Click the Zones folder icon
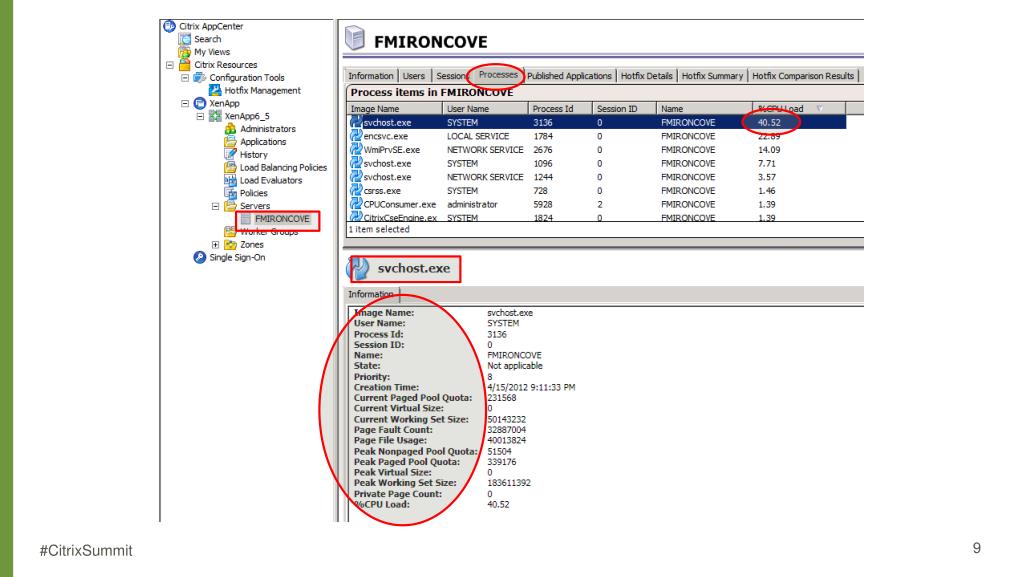 [230, 245]
